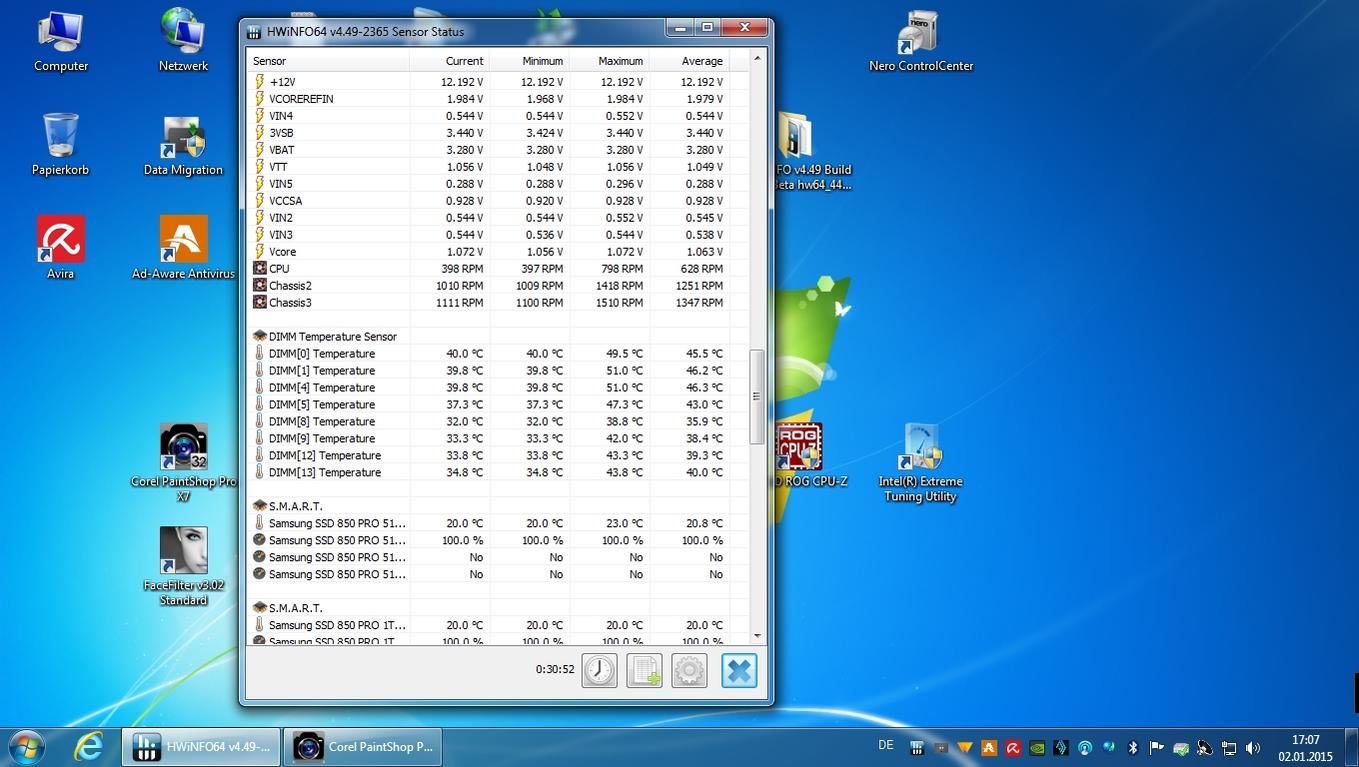The height and width of the screenshot is (767, 1359).
Task: Open the Papierkorb recycle bin
Action: coord(61,144)
